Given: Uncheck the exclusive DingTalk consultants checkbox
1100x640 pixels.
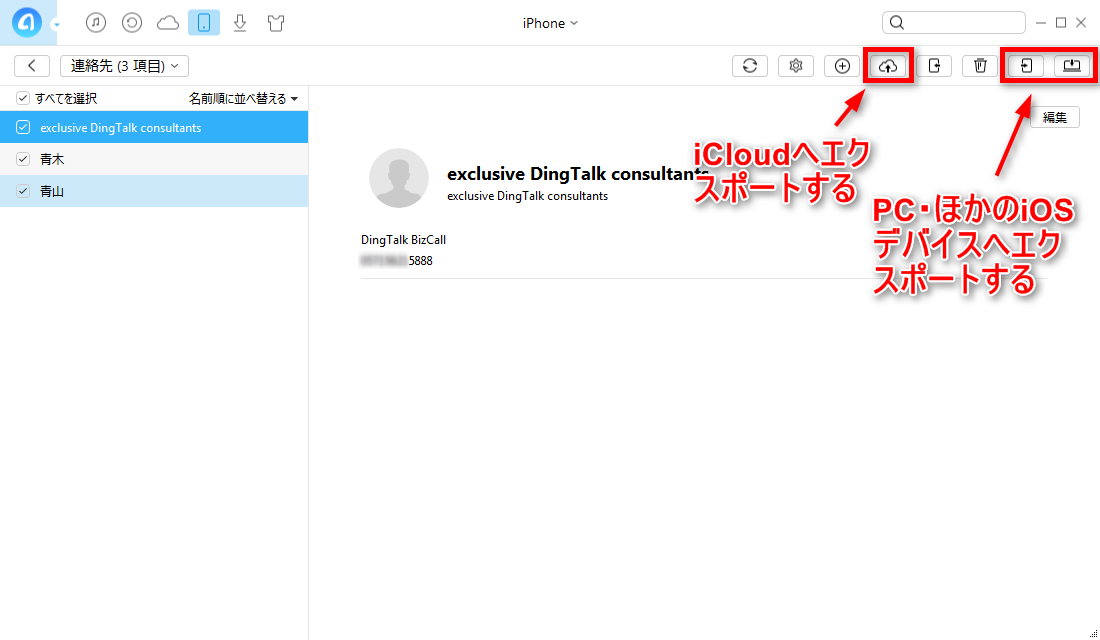Looking at the screenshot, I should [23, 127].
